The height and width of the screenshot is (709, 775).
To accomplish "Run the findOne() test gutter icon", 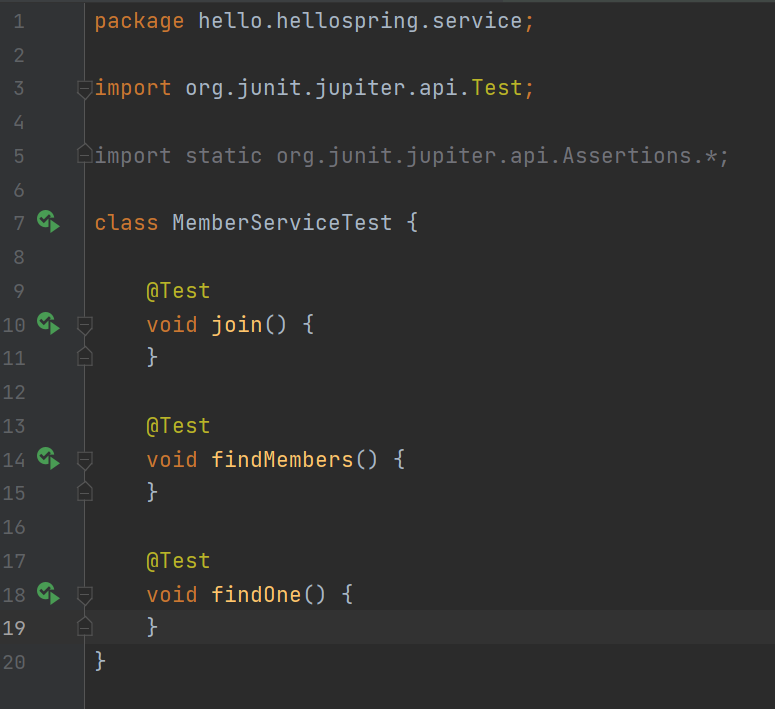I will coord(48,593).
